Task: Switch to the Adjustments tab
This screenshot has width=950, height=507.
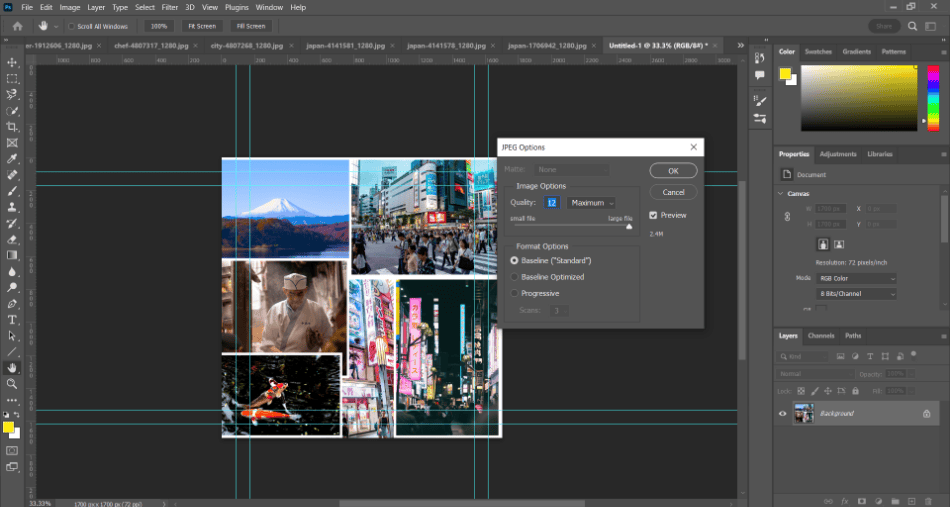Action: 838,154
